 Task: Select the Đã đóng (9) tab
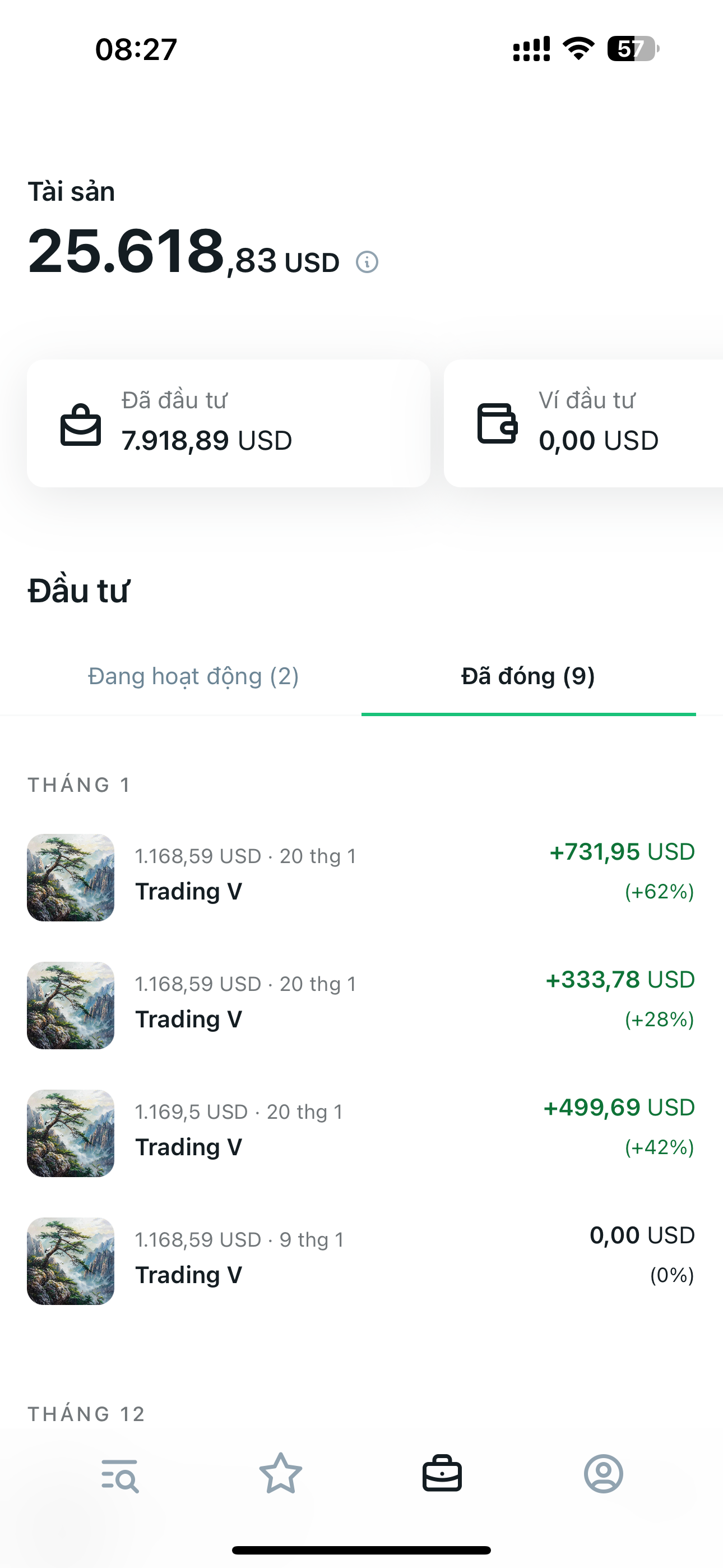pyautogui.click(x=529, y=676)
